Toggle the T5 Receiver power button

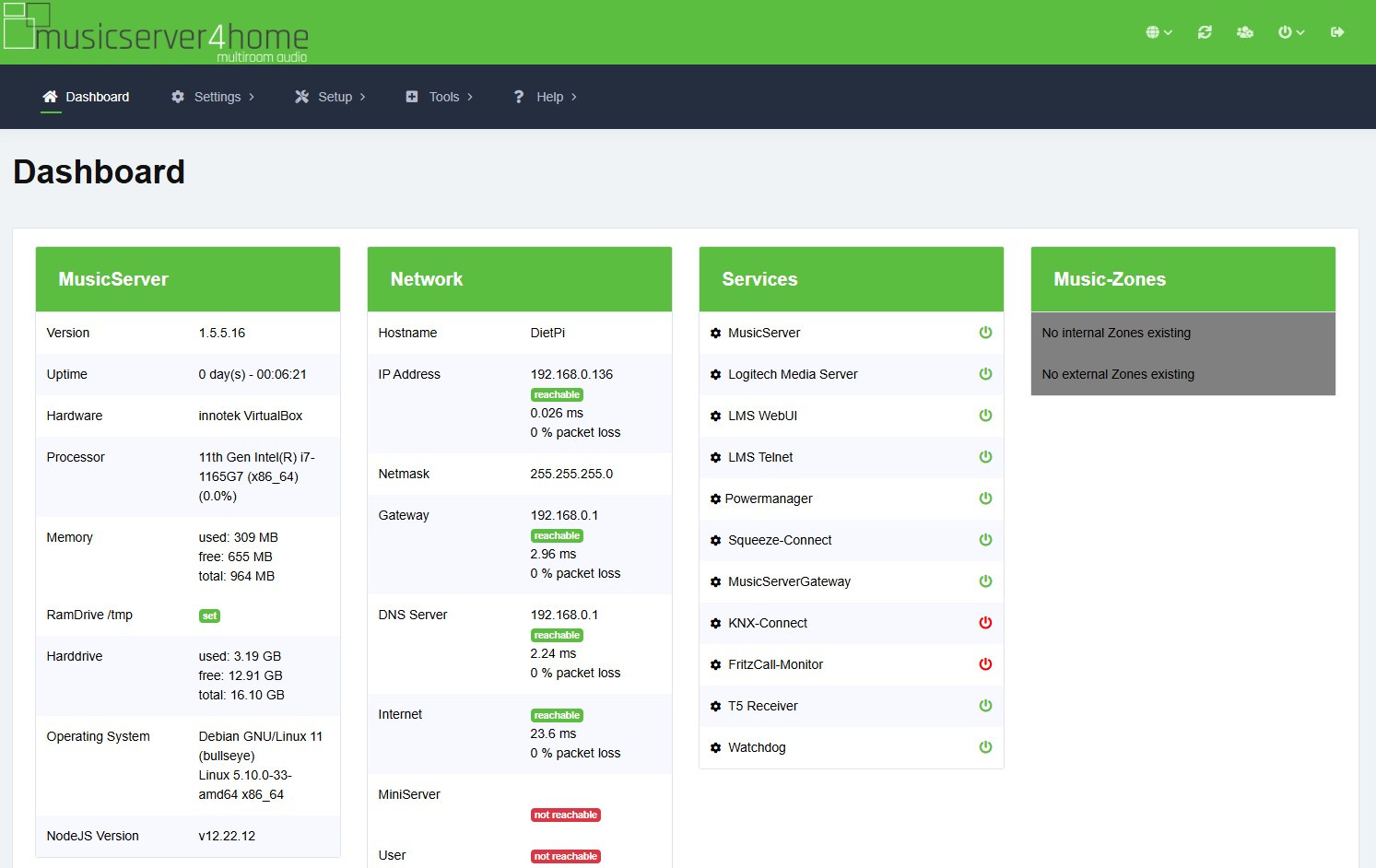click(985, 706)
